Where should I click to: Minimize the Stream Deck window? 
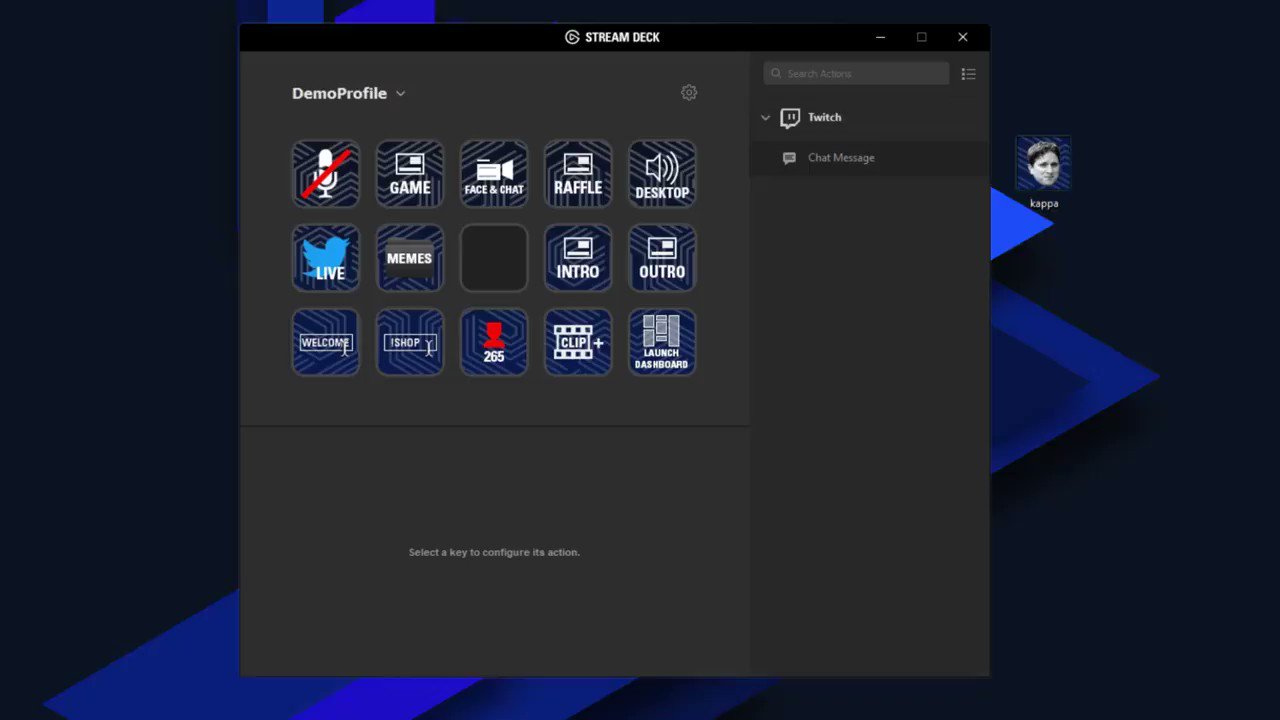click(x=880, y=37)
